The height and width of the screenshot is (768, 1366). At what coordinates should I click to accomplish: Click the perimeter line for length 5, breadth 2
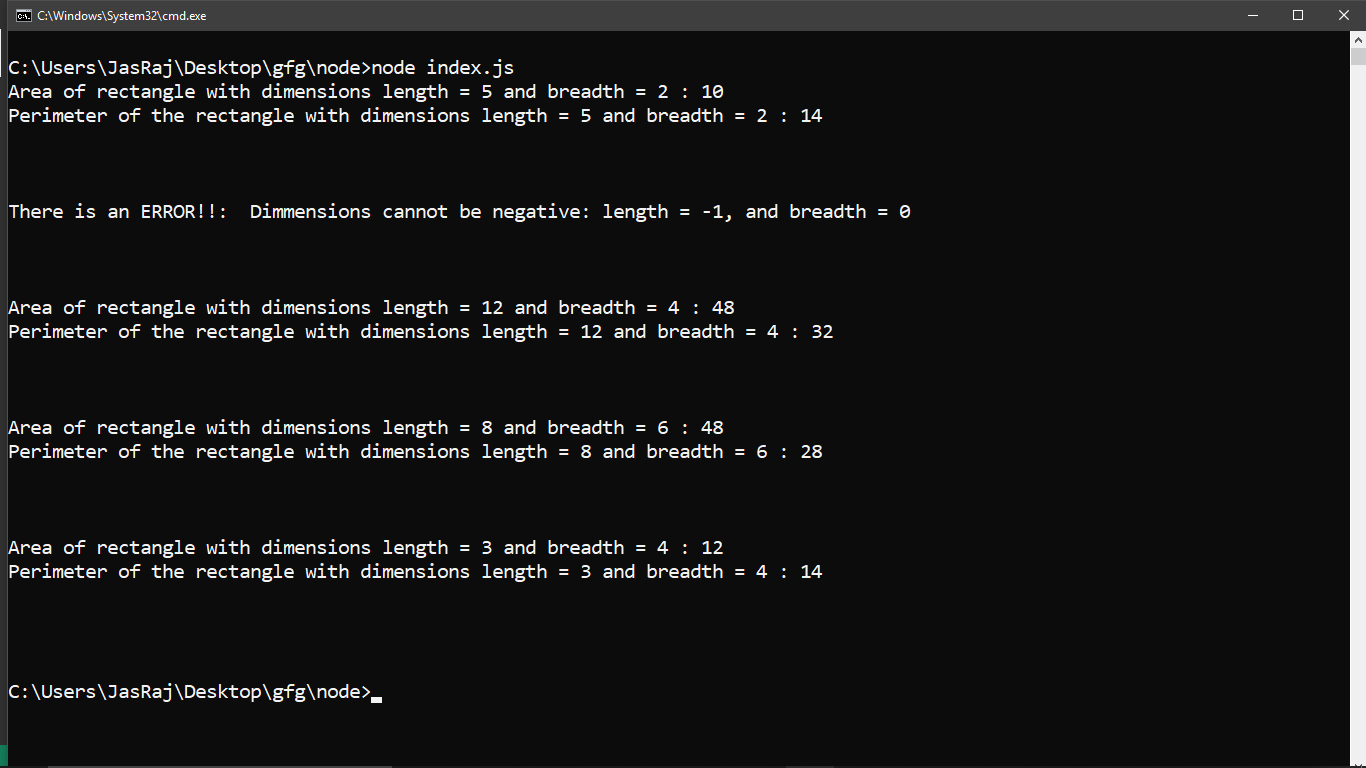point(415,116)
